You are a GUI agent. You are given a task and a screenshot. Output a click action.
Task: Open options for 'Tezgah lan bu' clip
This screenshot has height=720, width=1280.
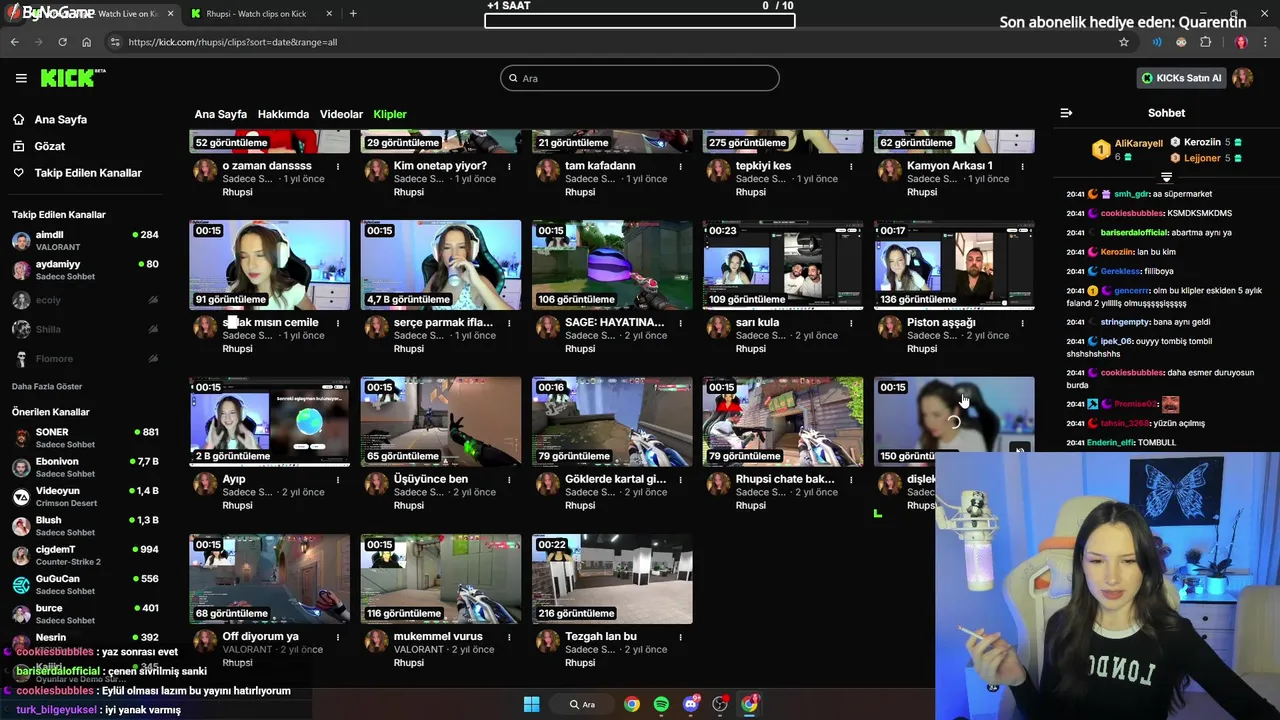[680, 637]
